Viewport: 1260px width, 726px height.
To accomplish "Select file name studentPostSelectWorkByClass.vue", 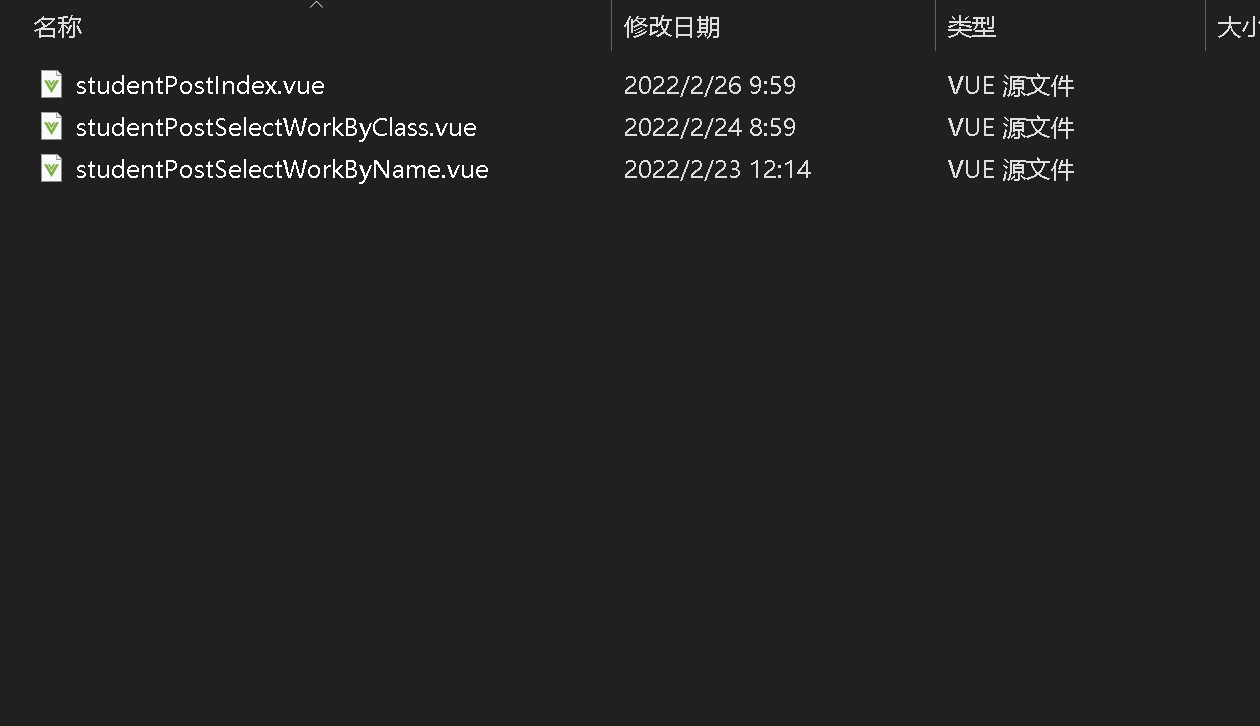I will [276, 127].
